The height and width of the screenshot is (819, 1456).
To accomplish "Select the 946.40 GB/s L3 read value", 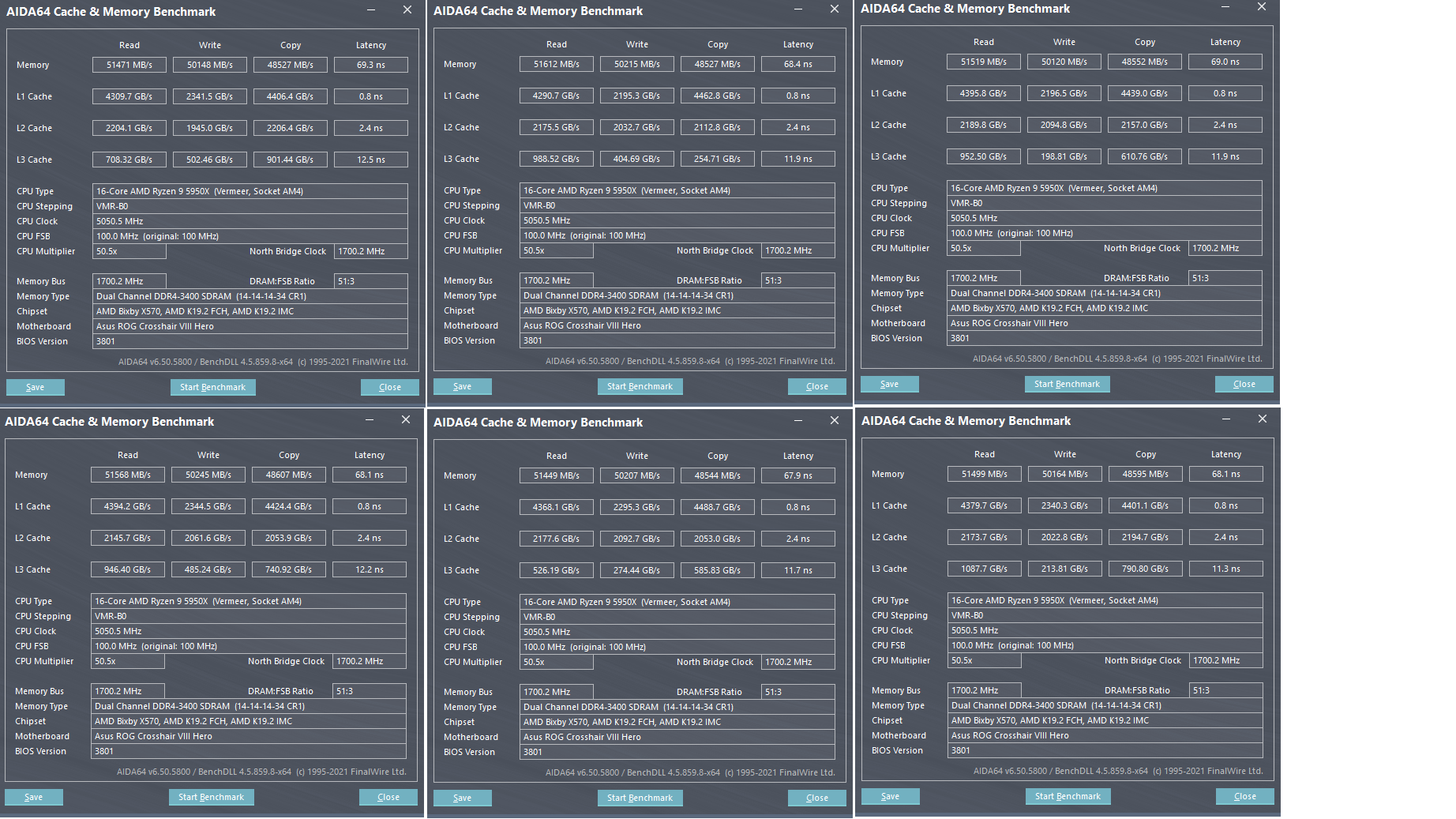I will (x=128, y=569).
